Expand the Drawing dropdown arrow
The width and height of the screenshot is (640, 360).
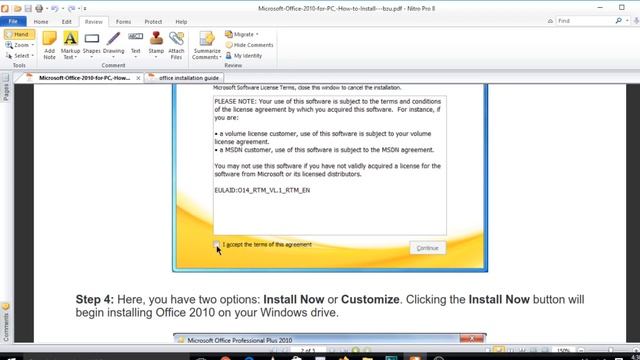[x=113, y=57]
